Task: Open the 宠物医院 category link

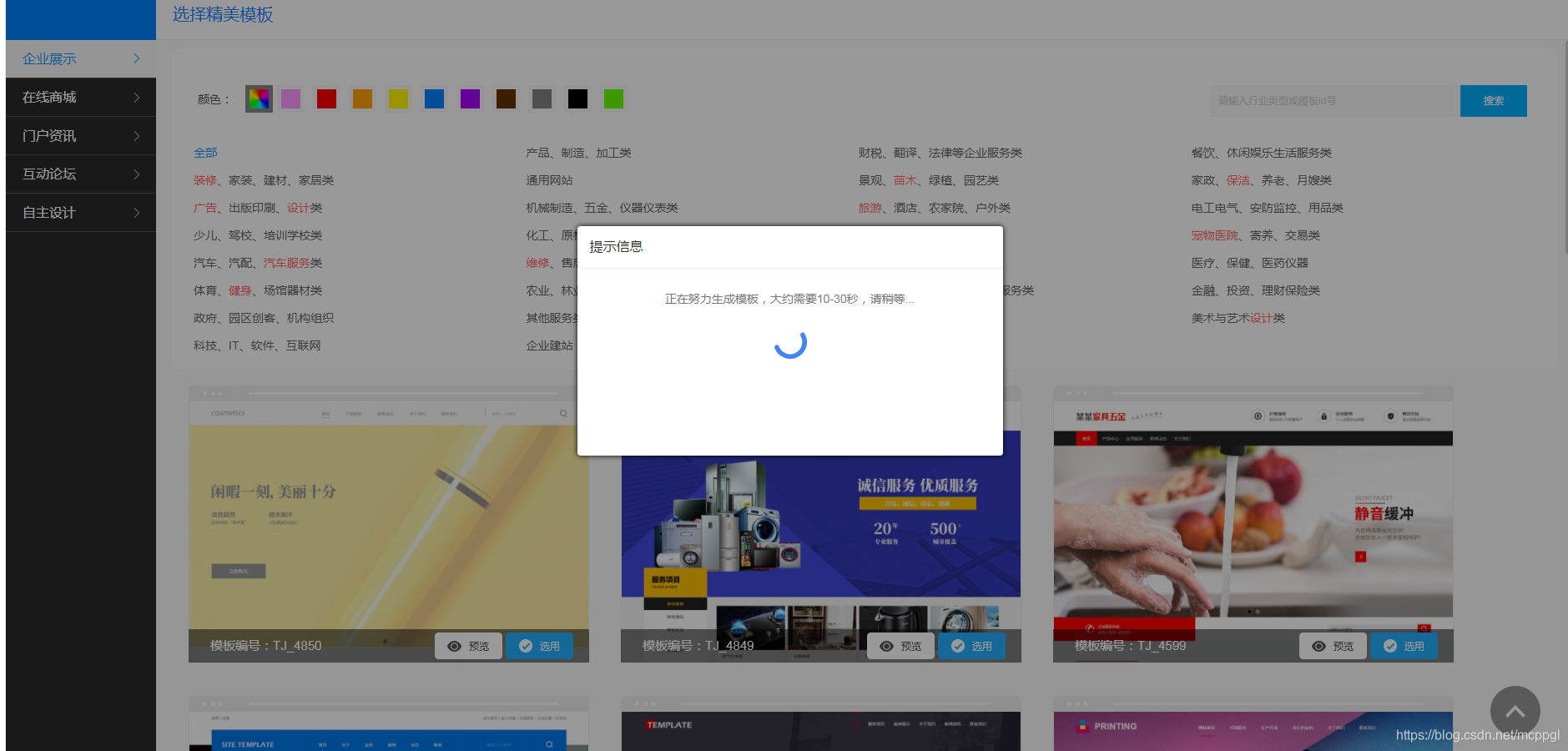Action: click(x=1216, y=234)
